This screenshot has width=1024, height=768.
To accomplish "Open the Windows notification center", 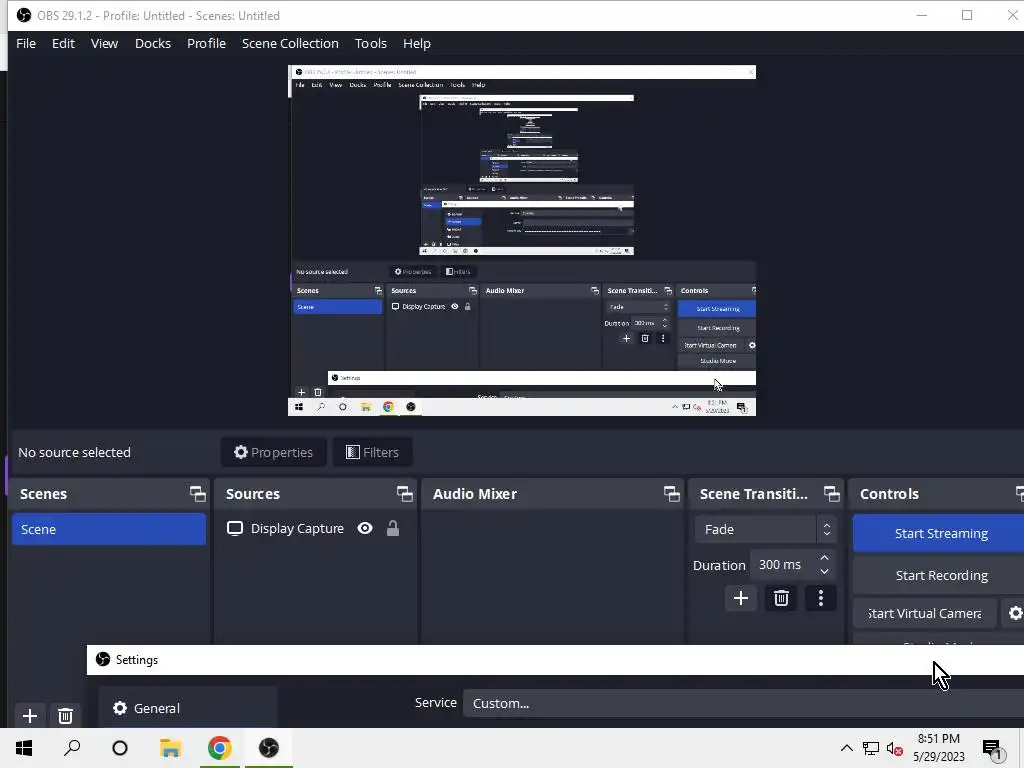I will pyautogui.click(x=993, y=748).
